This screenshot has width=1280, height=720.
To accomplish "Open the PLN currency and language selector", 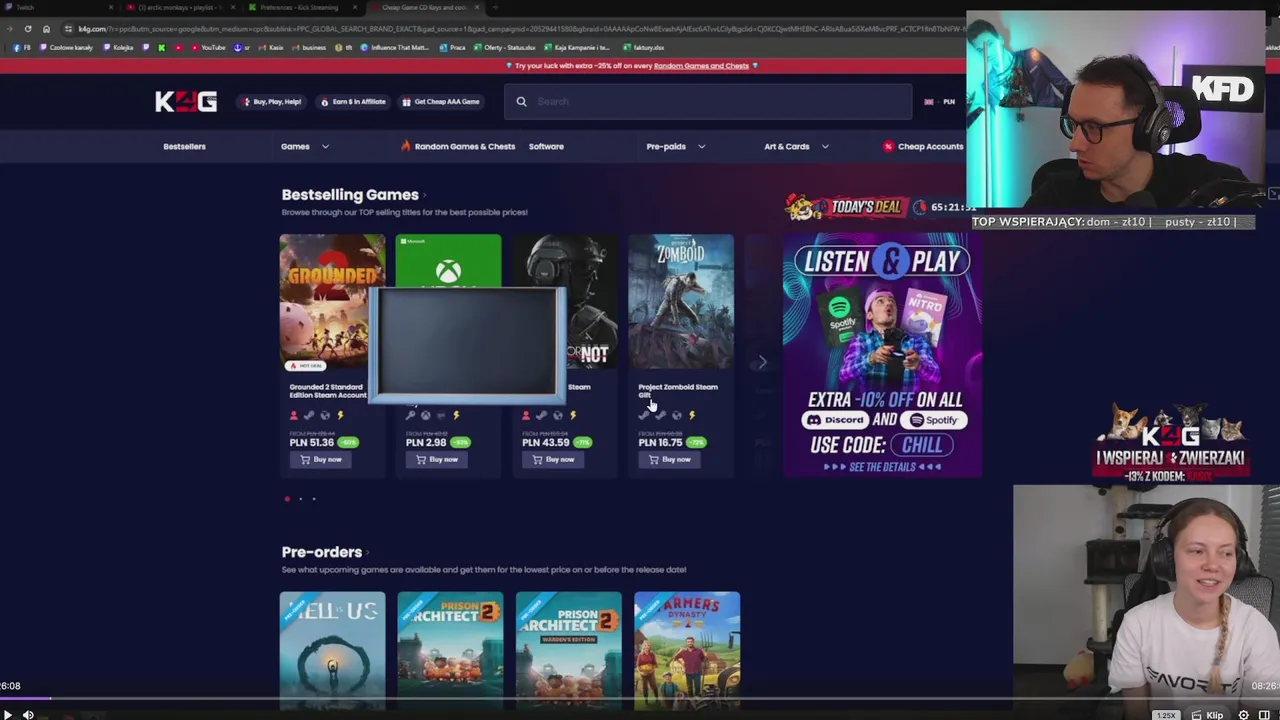I will 940,101.
